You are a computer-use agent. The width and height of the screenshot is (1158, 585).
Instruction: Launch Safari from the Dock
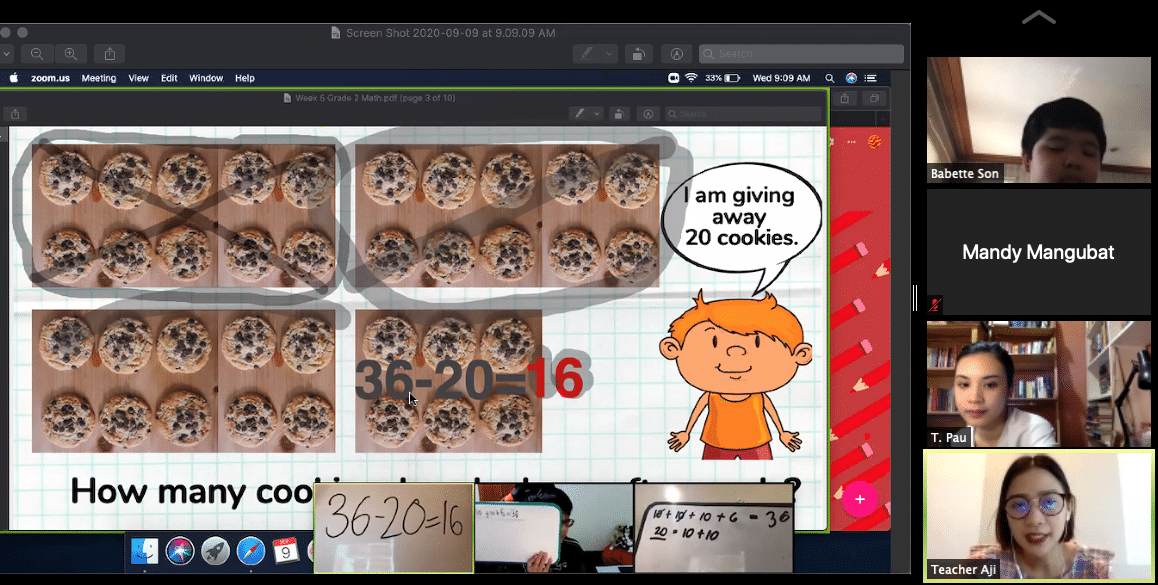coord(250,551)
